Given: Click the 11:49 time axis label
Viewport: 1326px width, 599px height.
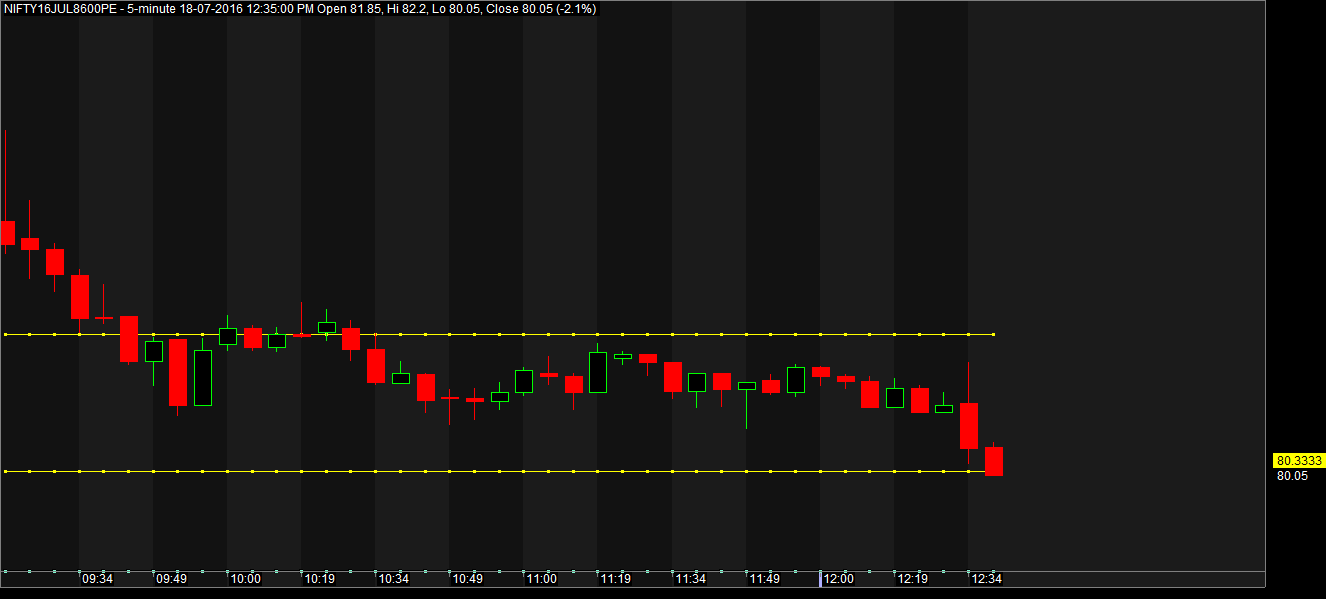Looking at the screenshot, I should point(764,579).
